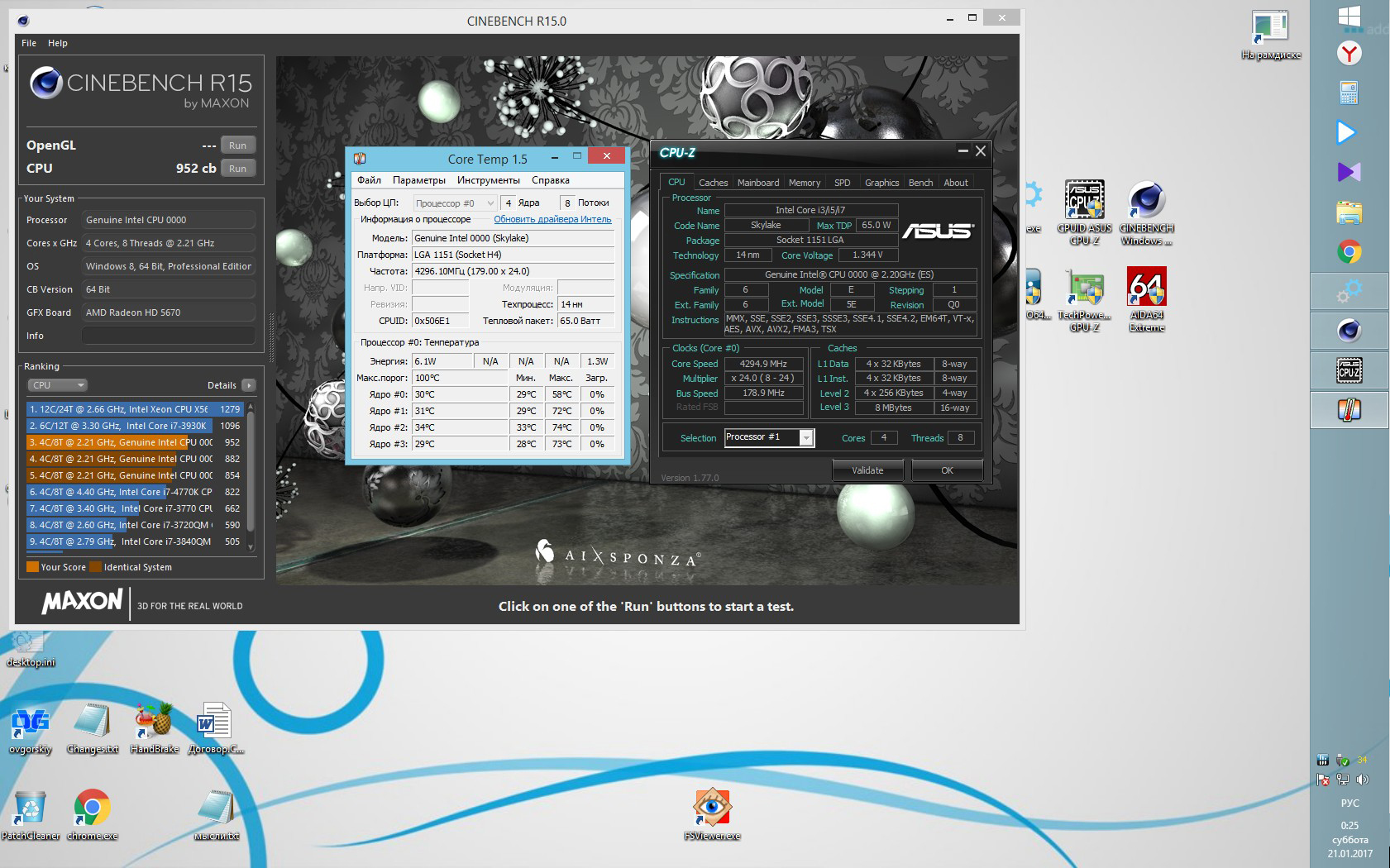Open Action Center flag tray icon
1390x868 pixels.
[x=1323, y=779]
